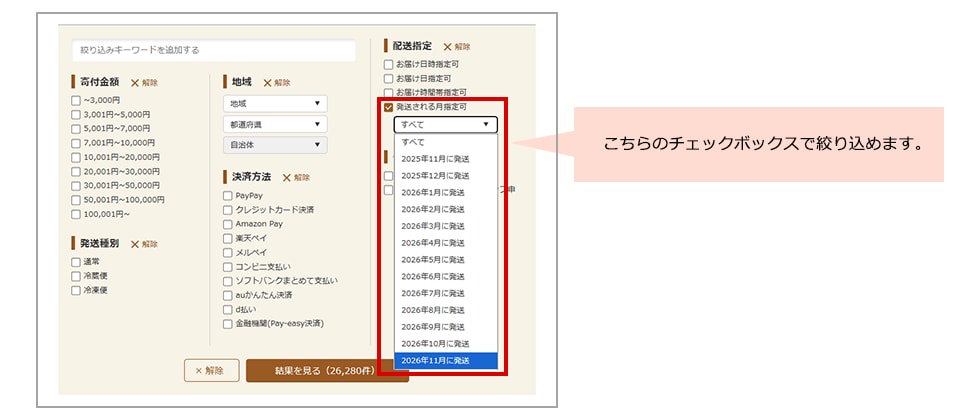Choose 2026年3月に発送 from the list

pos(446,226)
